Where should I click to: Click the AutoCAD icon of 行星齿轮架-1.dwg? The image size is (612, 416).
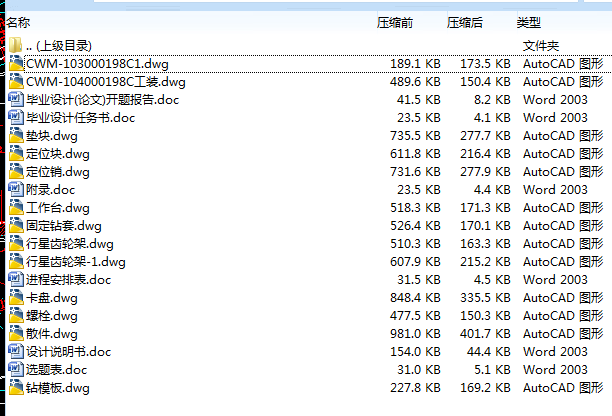[x=16, y=261]
